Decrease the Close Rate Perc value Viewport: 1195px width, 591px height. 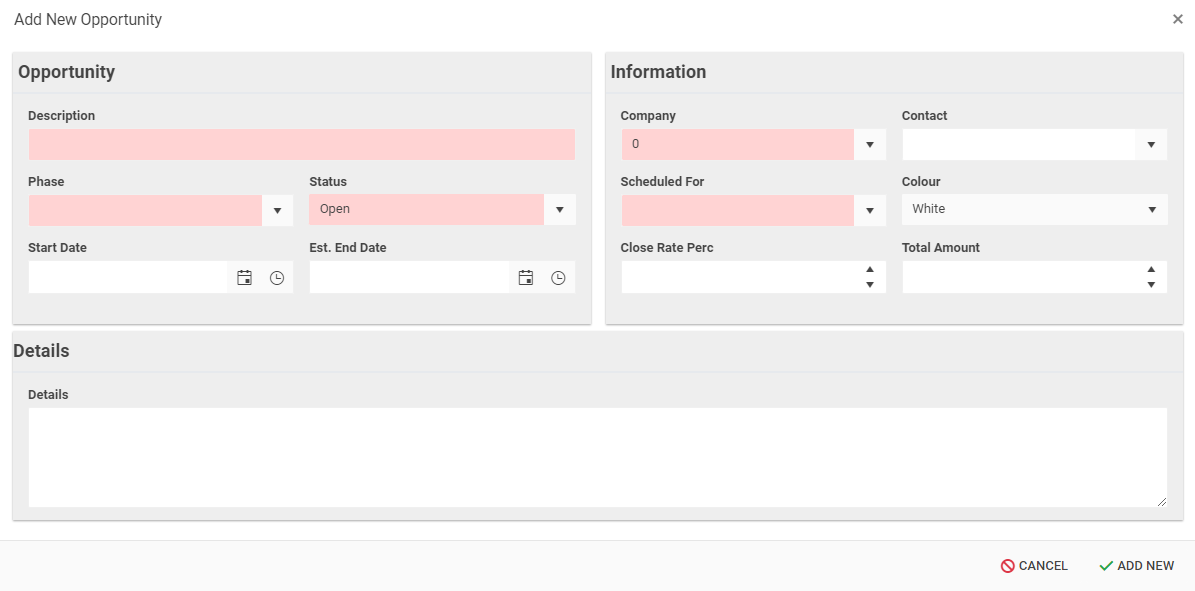pos(870,285)
